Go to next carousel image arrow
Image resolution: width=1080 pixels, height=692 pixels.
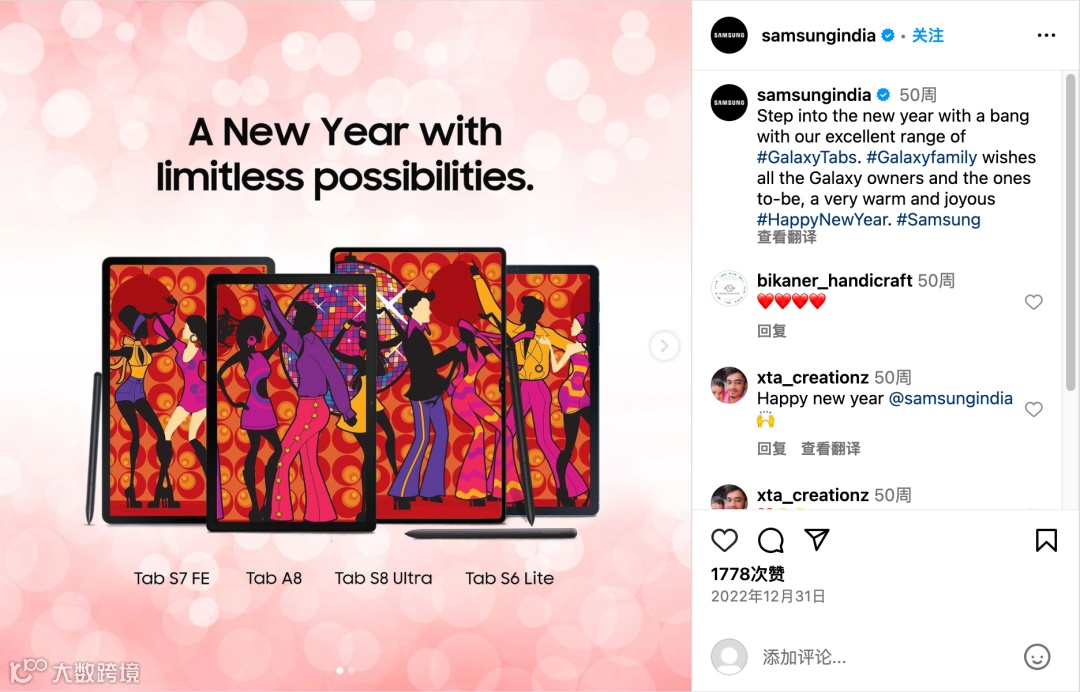664,346
